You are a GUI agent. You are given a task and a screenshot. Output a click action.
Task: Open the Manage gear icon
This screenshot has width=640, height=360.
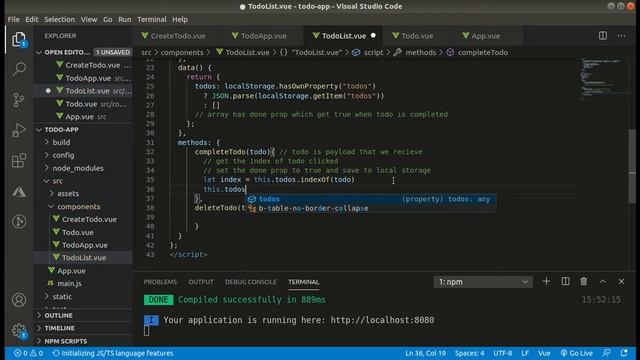(x=19, y=330)
